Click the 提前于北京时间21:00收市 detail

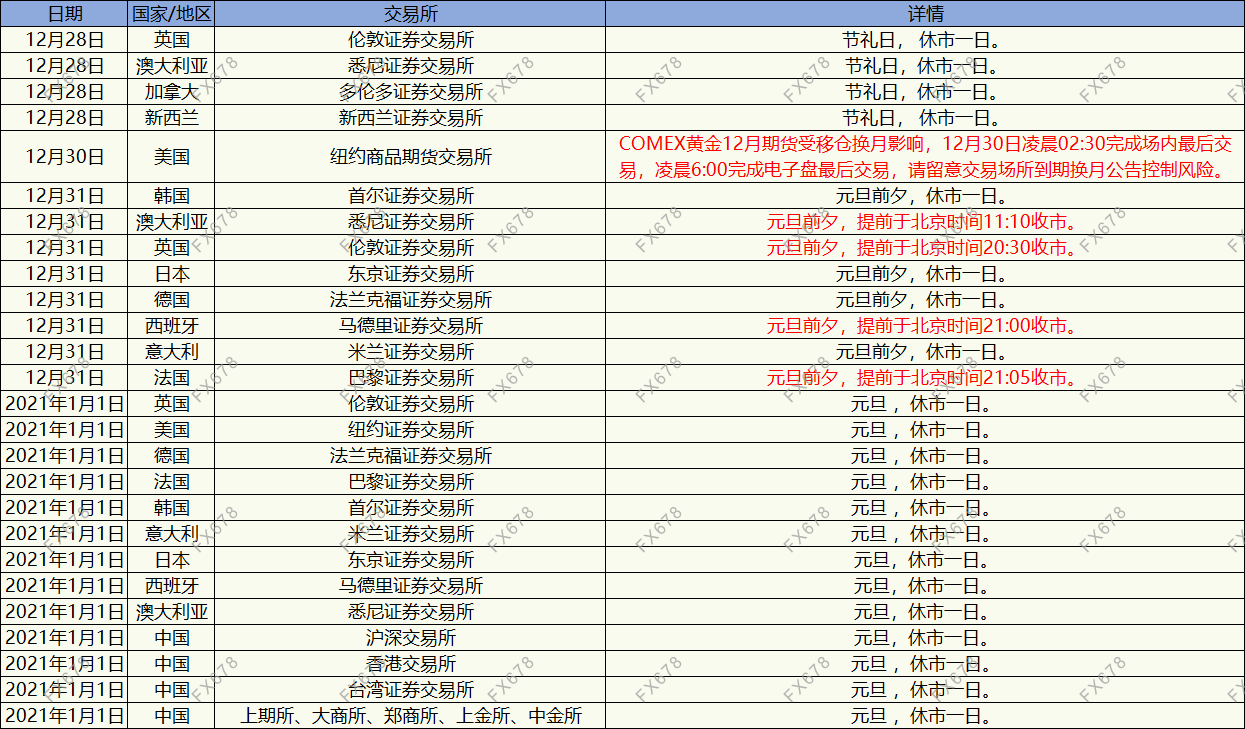925,326
